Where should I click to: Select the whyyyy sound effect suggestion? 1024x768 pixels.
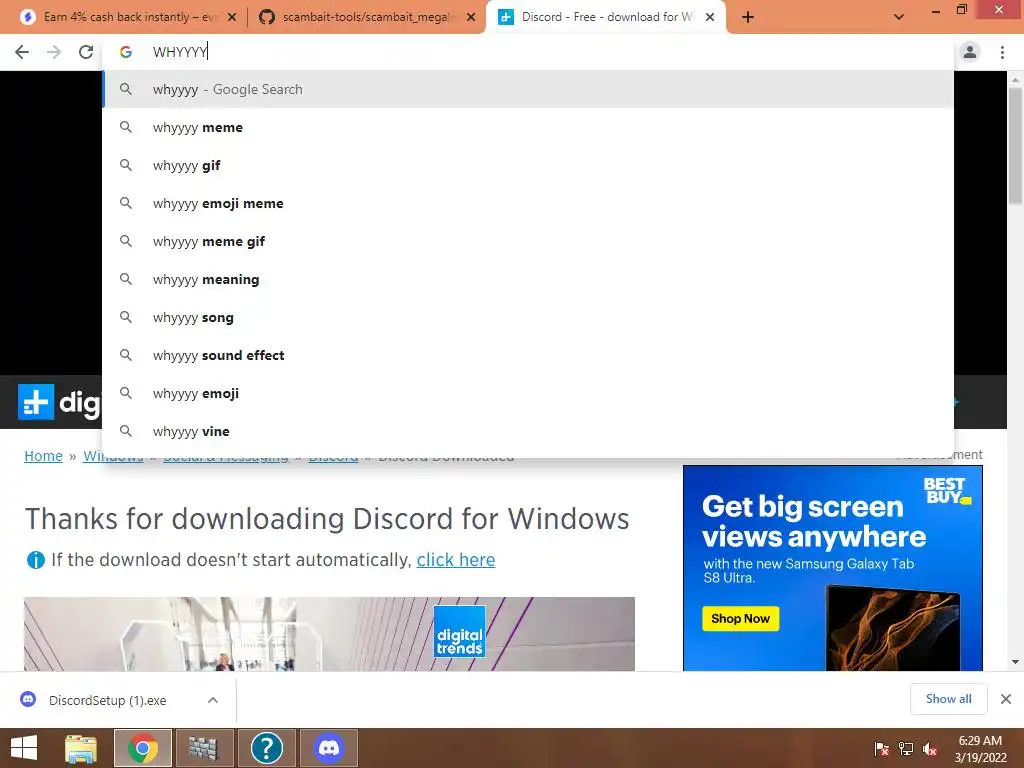tap(528, 355)
